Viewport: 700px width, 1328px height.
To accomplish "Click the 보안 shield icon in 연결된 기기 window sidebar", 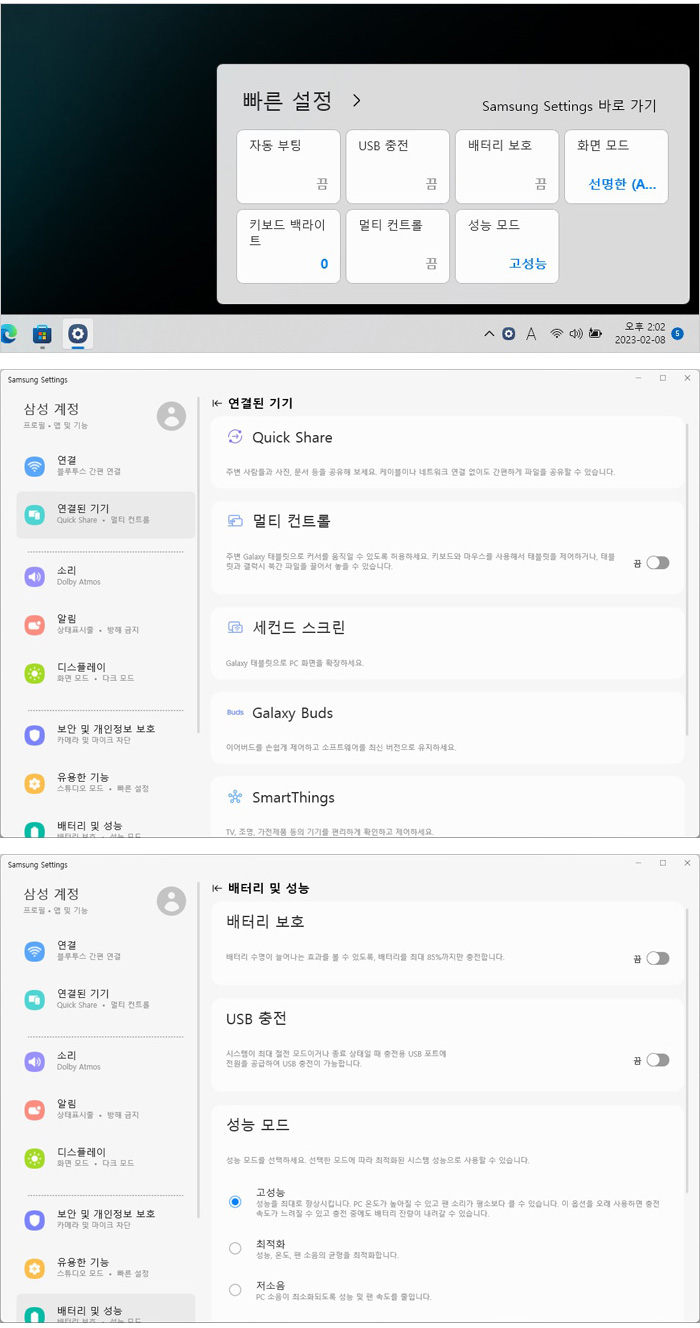I will pos(35,735).
